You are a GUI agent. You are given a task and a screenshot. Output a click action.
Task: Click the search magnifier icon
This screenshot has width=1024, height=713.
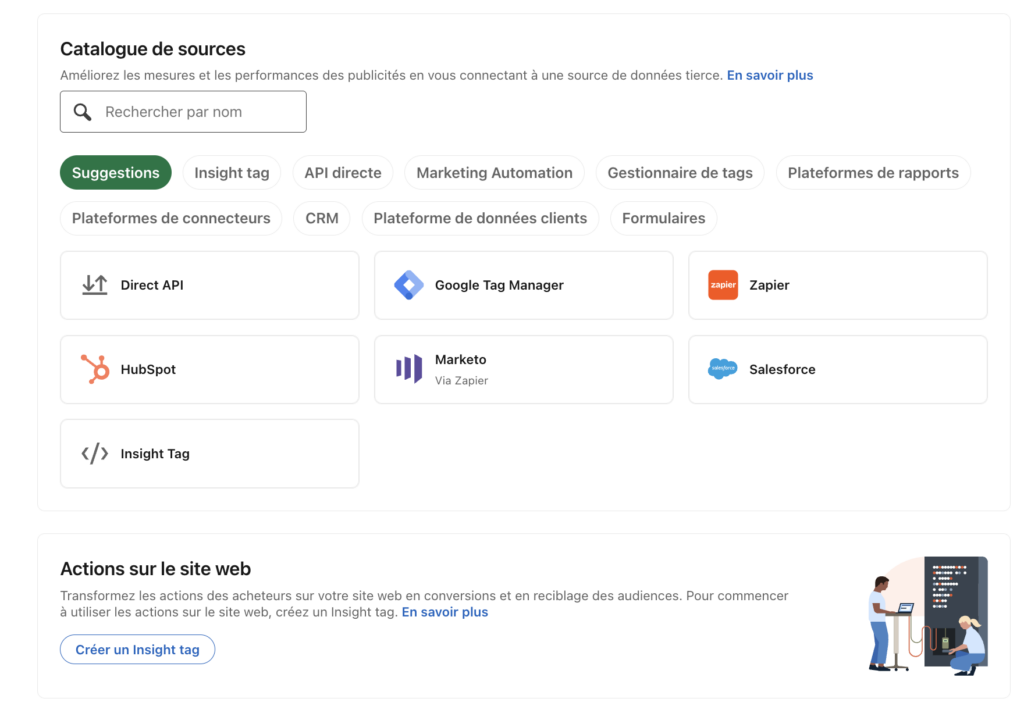[x=83, y=111]
